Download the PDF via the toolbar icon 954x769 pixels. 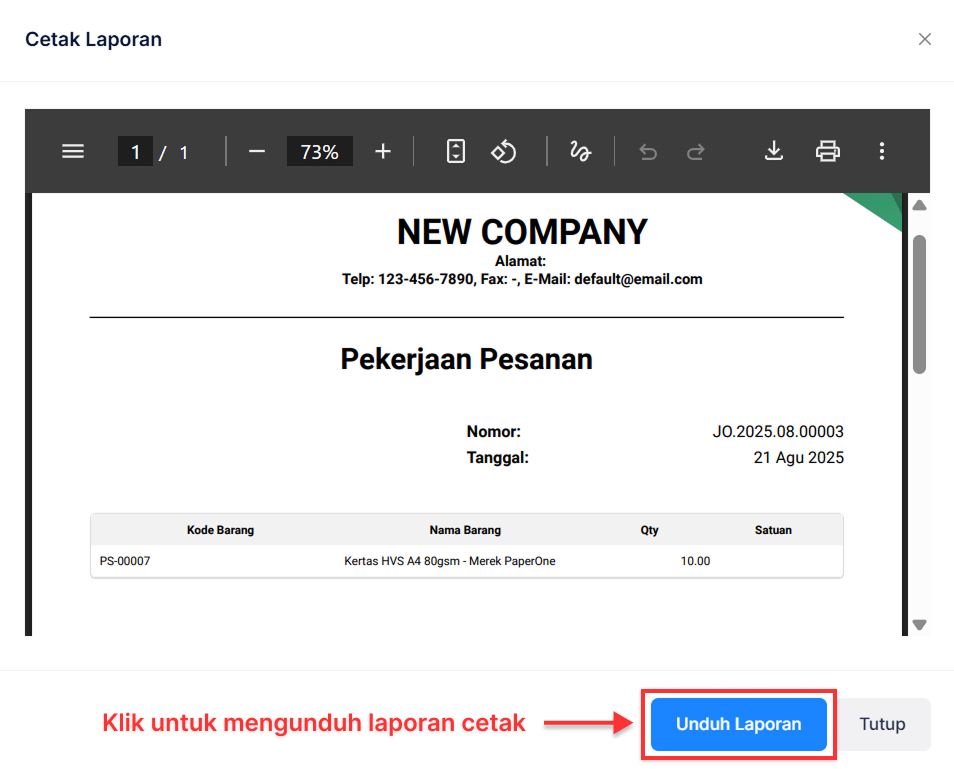pyautogui.click(x=773, y=151)
